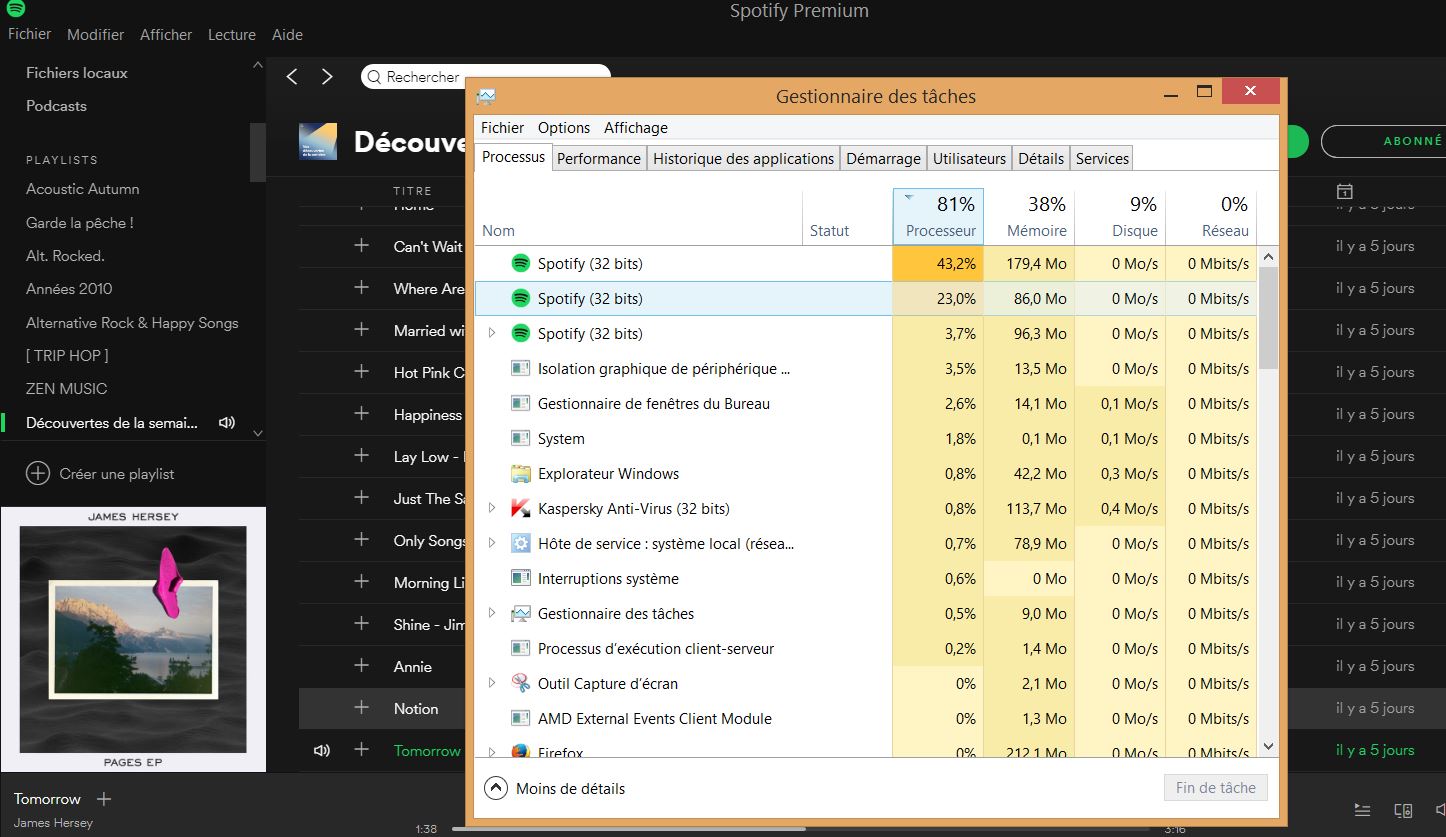Select AMD External Events Client Module row
Image resolution: width=1446 pixels, height=837 pixels.
(x=866, y=718)
